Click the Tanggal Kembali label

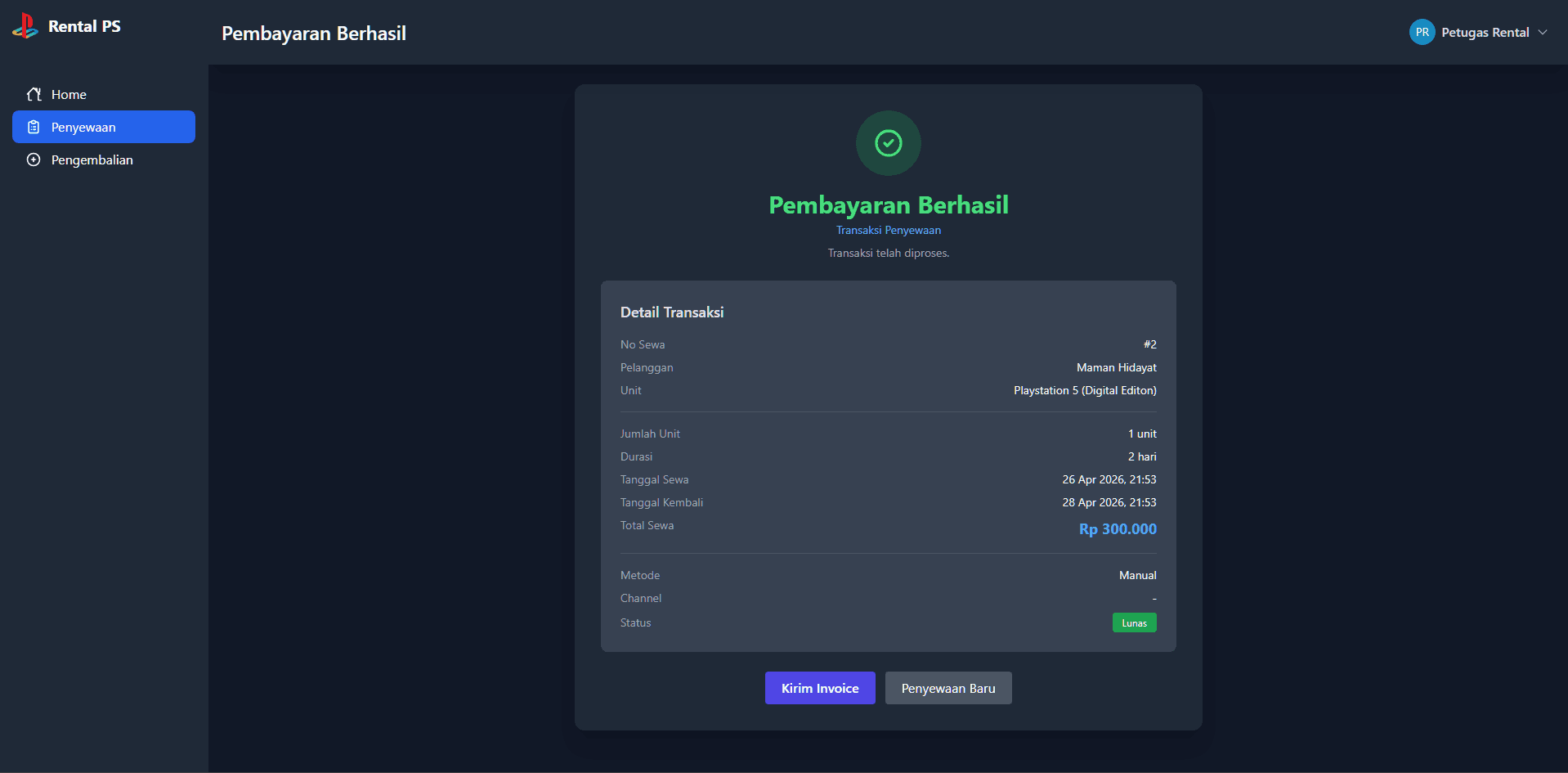coord(661,502)
